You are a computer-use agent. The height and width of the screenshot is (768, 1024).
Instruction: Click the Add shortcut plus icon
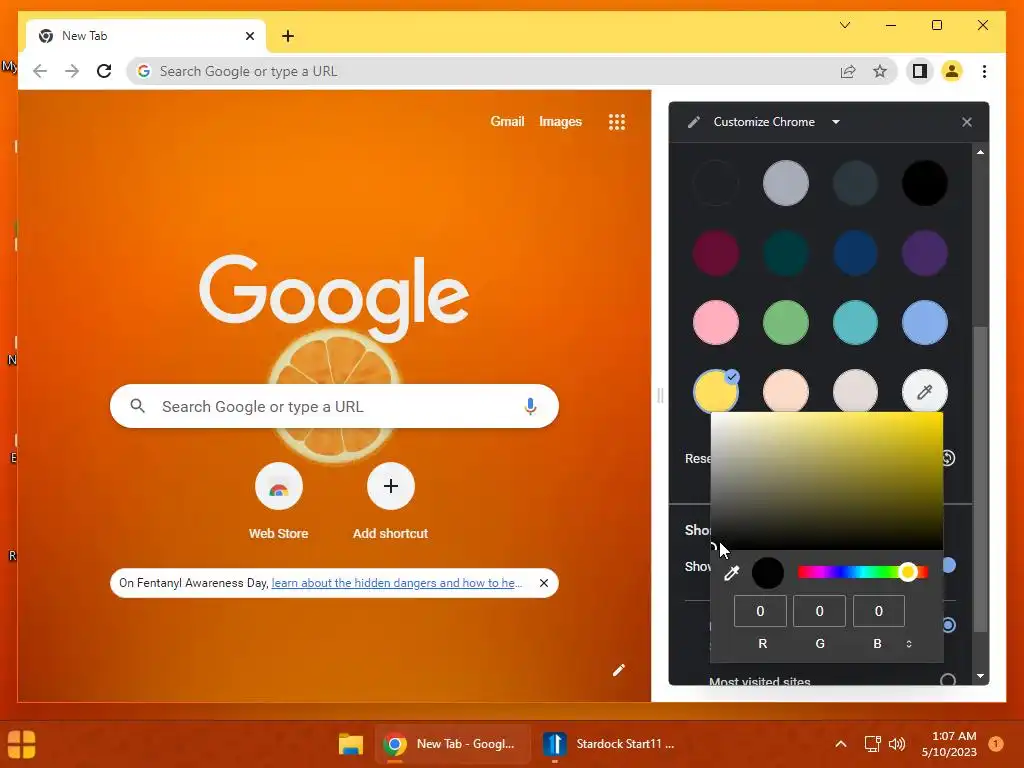pos(391,487)
